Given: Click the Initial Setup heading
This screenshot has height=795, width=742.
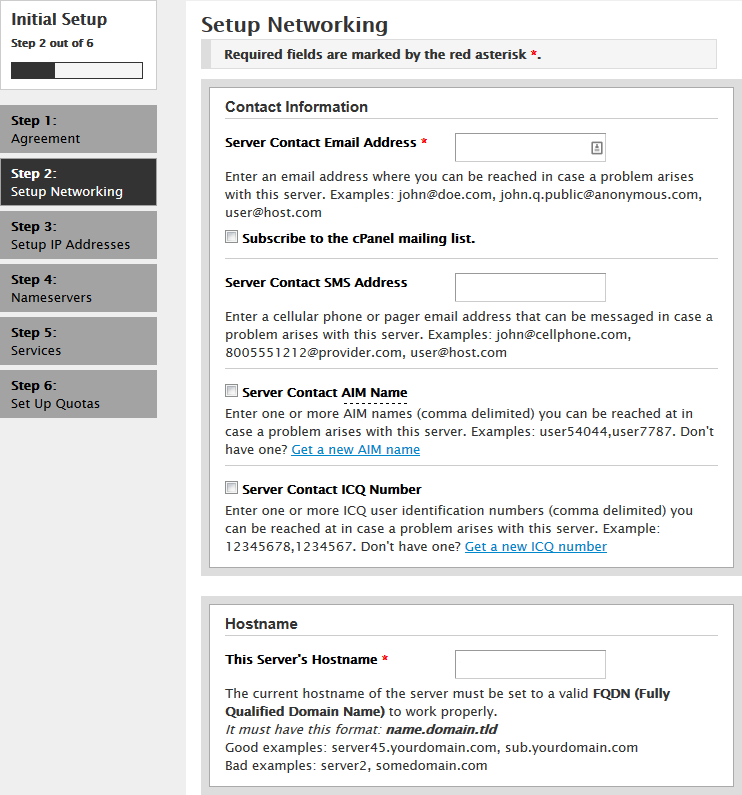Looking at the screenshot, I should pyautogui.click(x=59, y=19).
